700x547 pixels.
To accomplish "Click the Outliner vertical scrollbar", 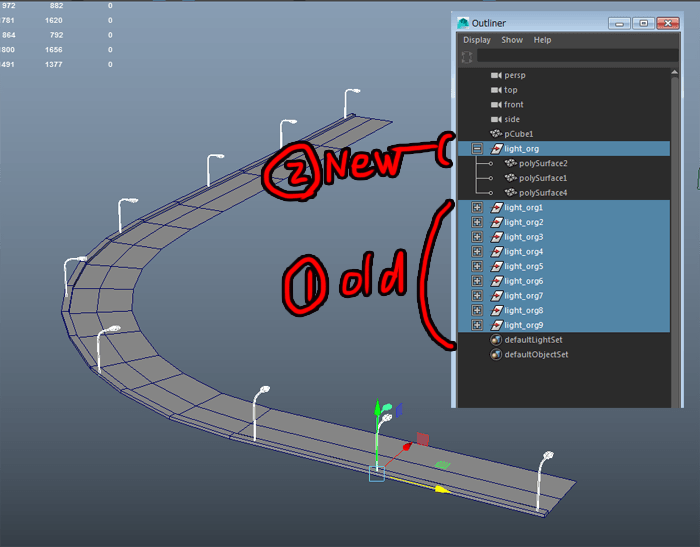I will [x=675, y=241].
